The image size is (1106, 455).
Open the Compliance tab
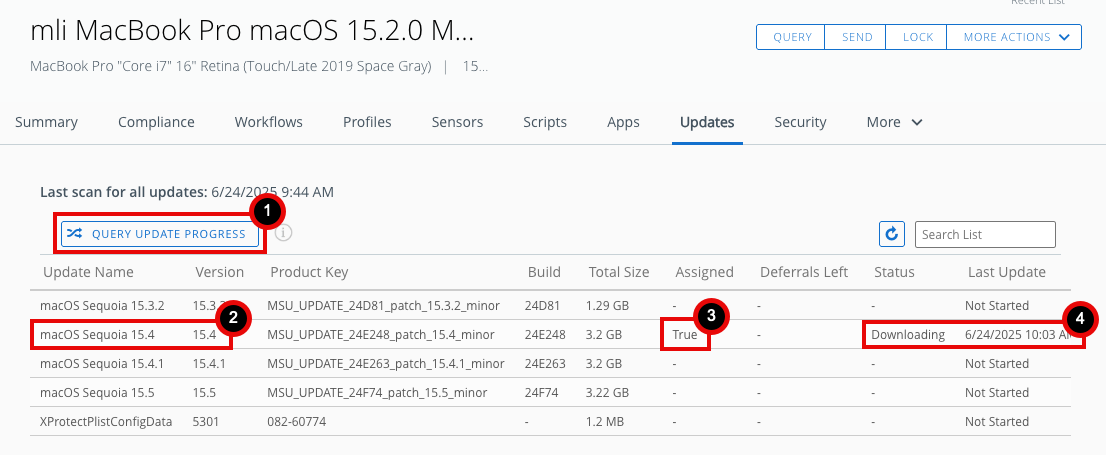pos(156,122)
